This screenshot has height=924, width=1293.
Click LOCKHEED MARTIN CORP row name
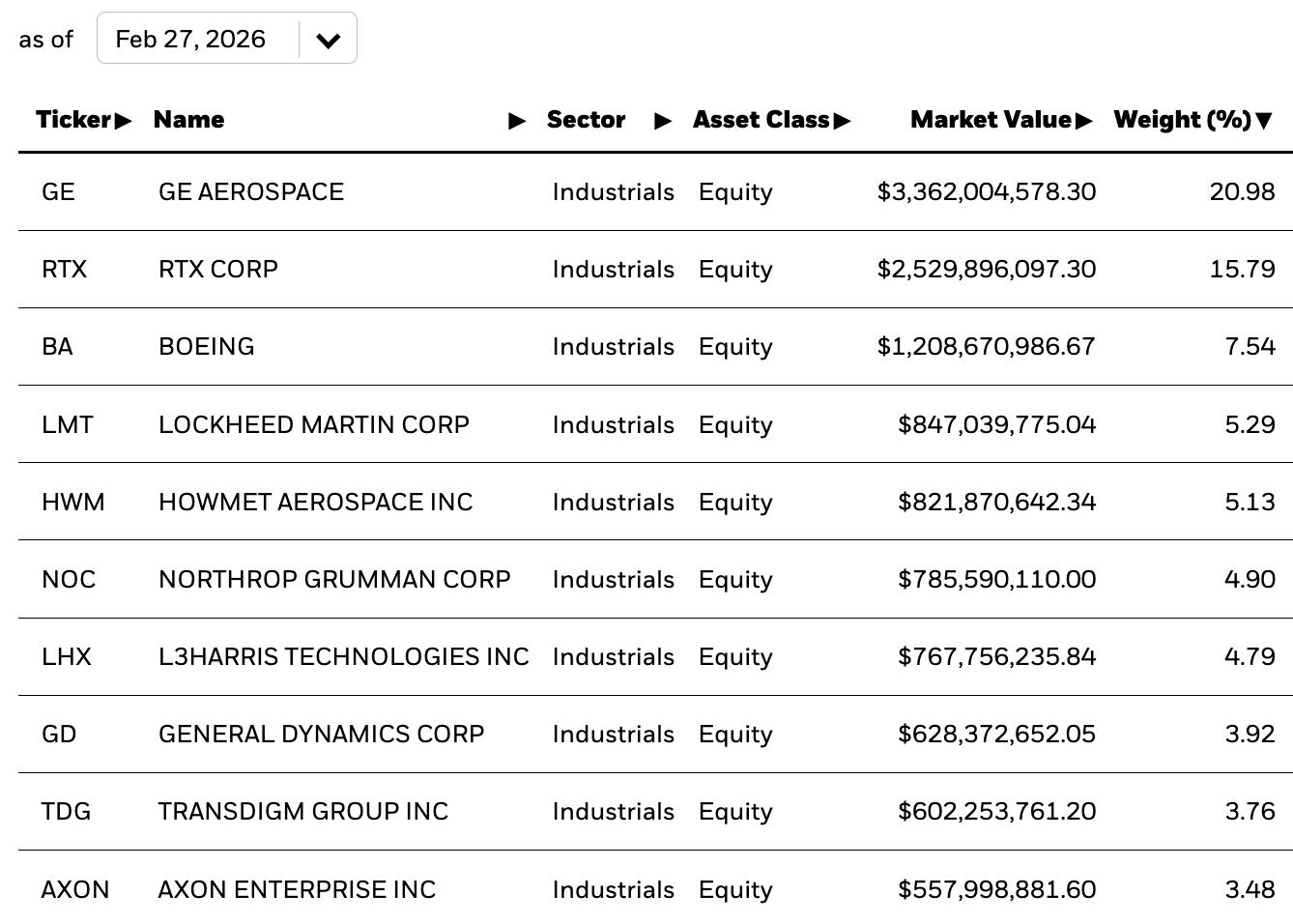click(314, 424)
